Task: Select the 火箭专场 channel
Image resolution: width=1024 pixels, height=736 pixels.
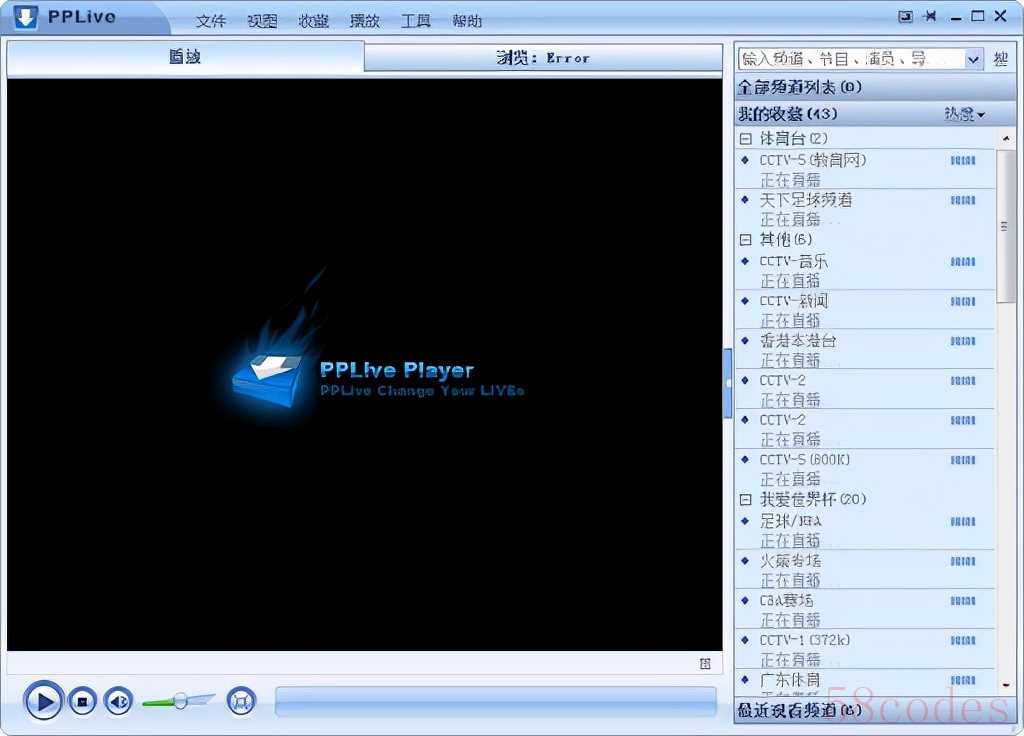Action: pyautogui.click(x=865, y=570)
